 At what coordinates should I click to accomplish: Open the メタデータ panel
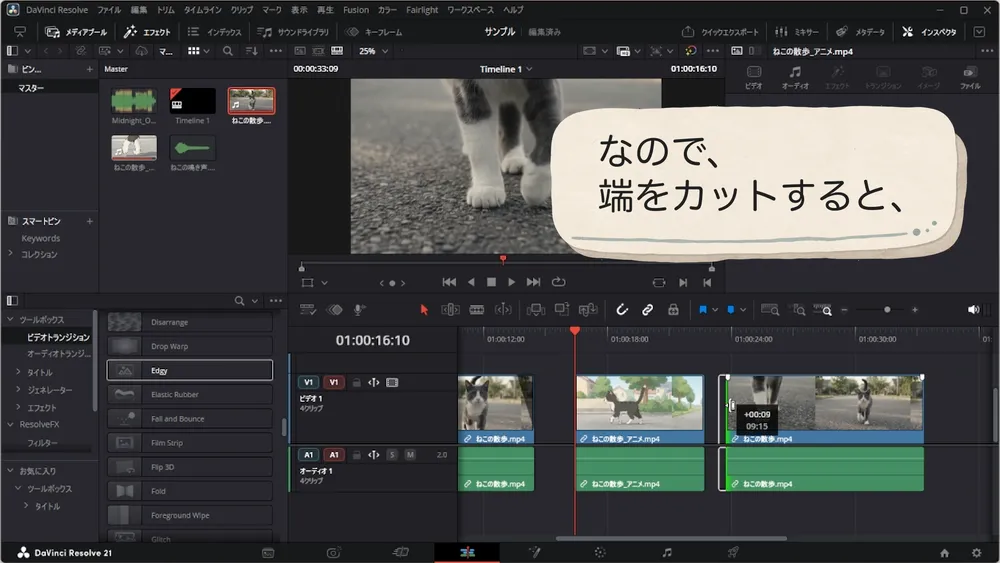coord(860,32)
